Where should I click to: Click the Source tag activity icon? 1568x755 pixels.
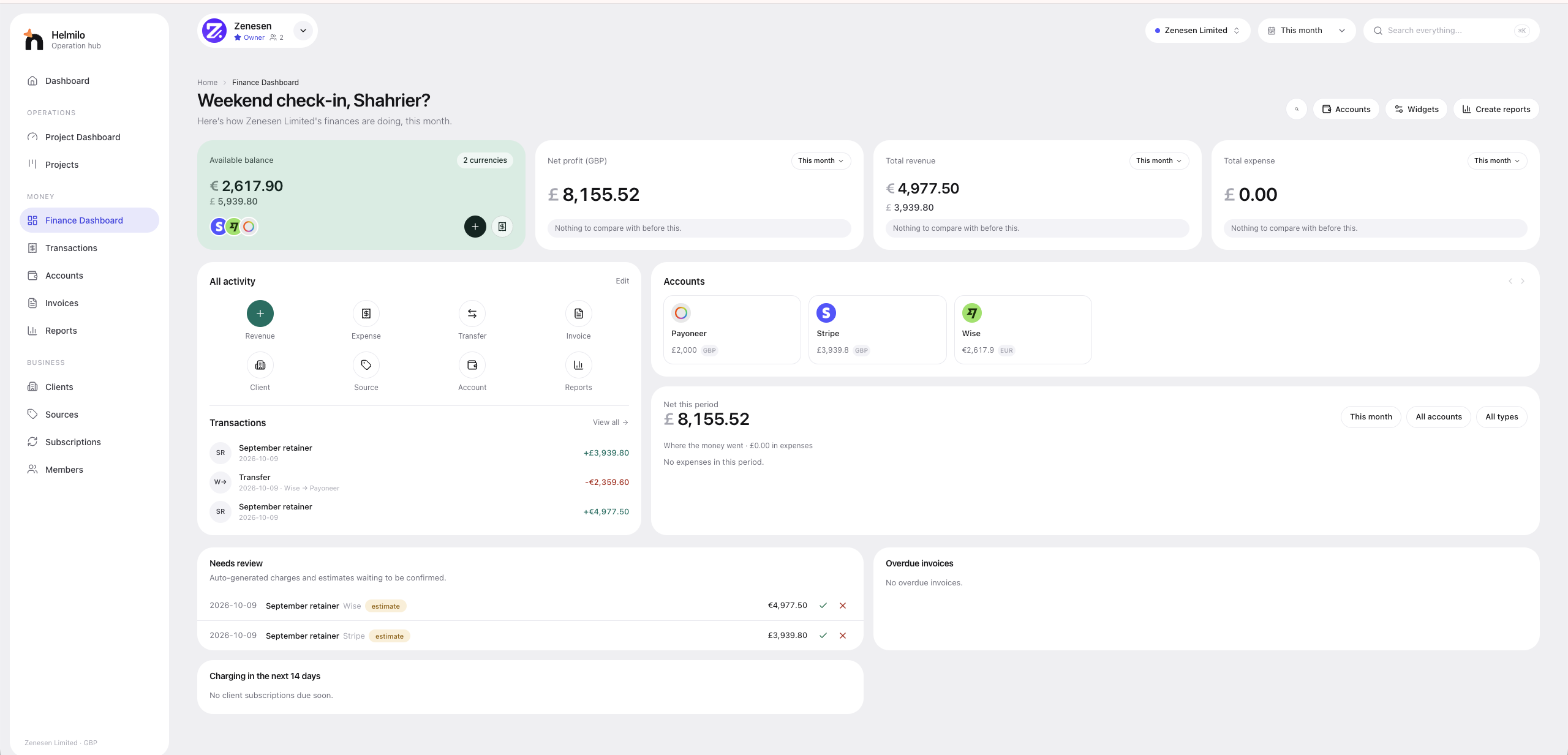366,365
